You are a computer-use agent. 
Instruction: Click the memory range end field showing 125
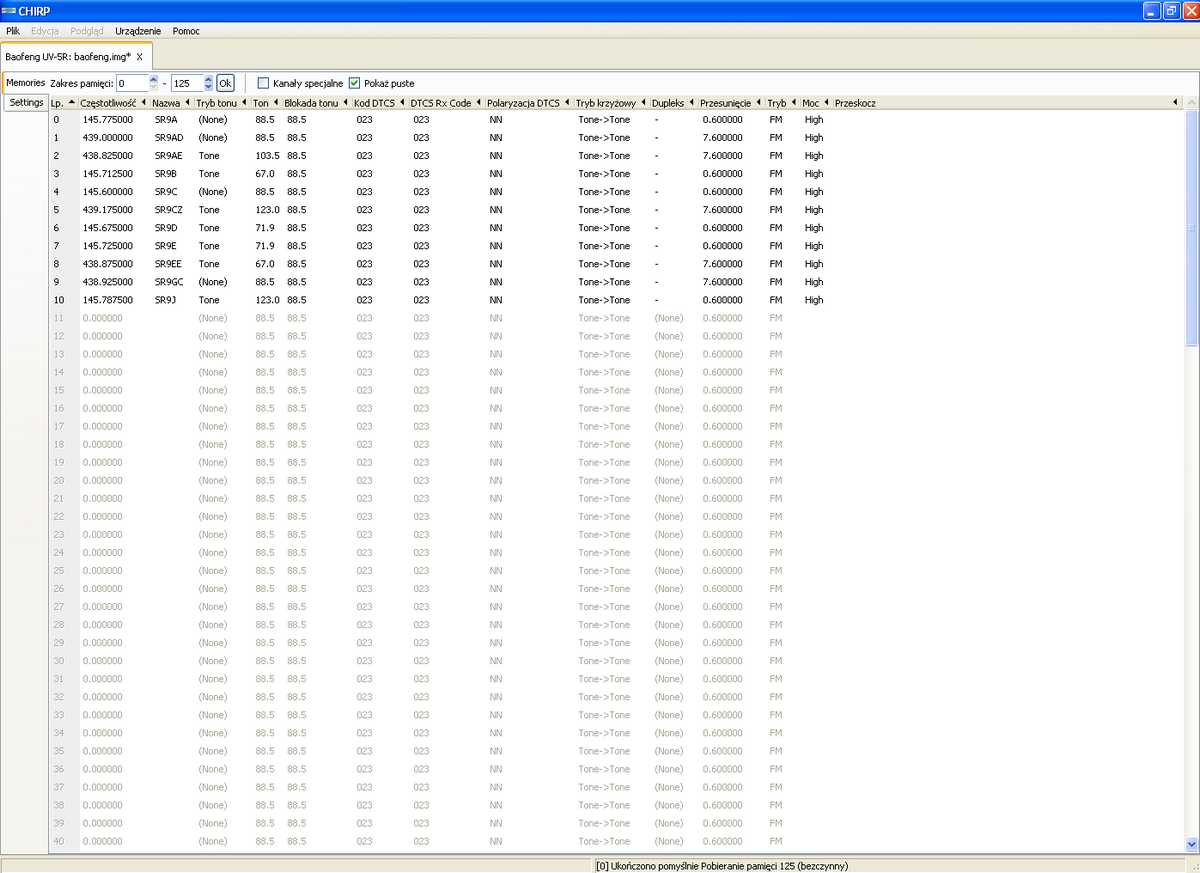coord(185,83)
